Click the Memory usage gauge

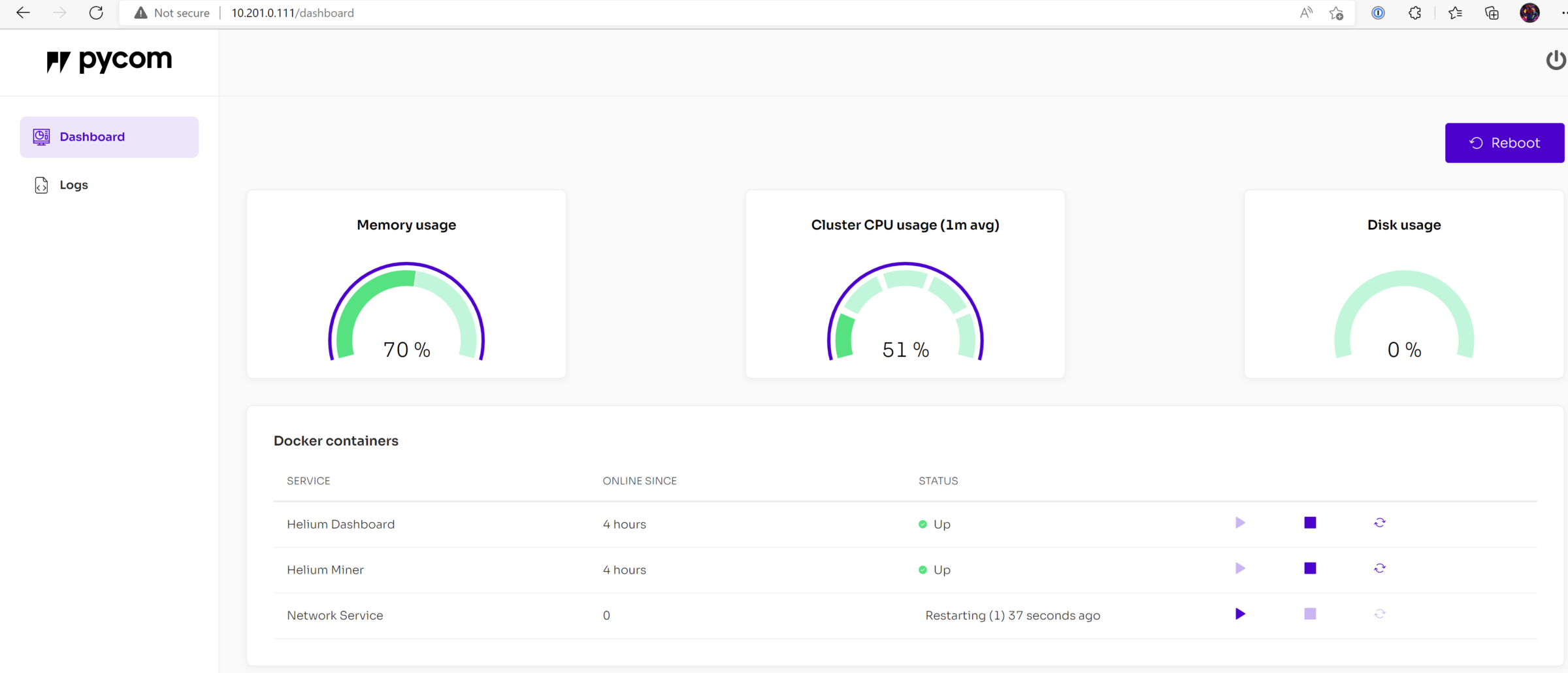[406, 314]
